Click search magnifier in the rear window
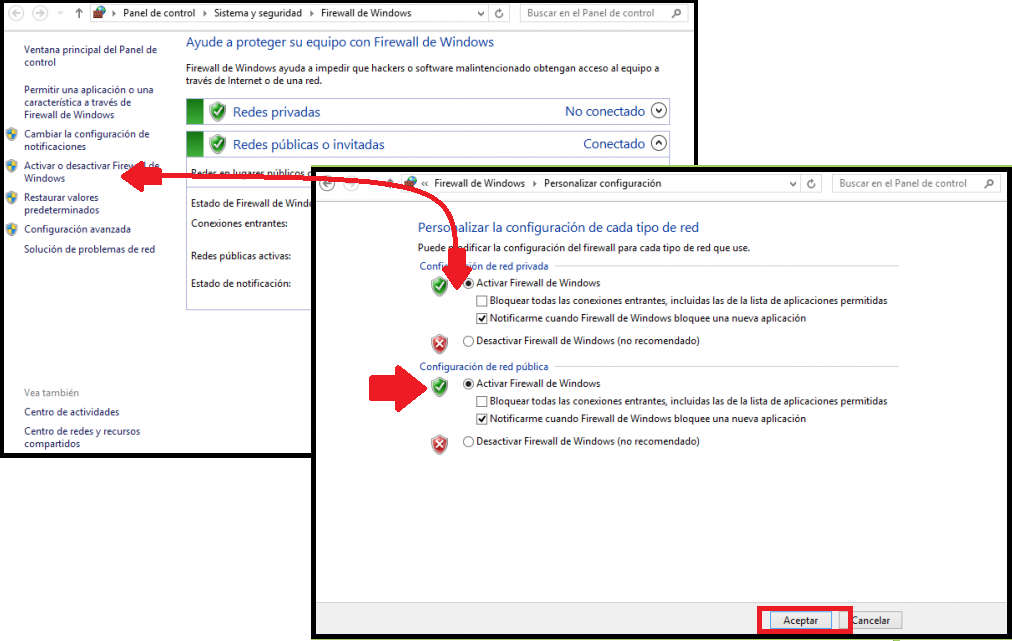 pyautogui.click(x=676, y=13)
